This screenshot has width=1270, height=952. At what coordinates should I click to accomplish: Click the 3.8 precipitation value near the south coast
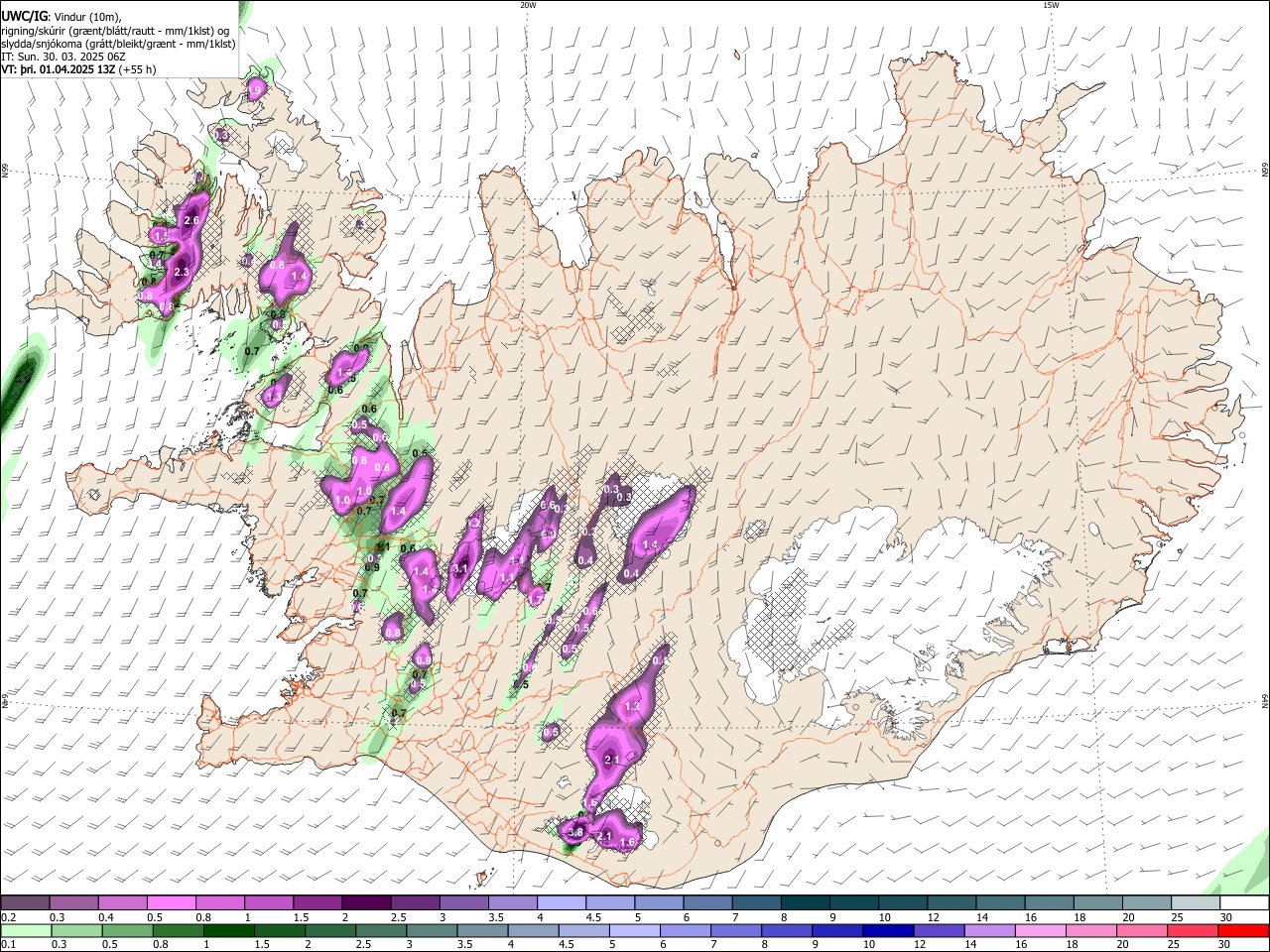pyautogui.click(x=575, y=833)
